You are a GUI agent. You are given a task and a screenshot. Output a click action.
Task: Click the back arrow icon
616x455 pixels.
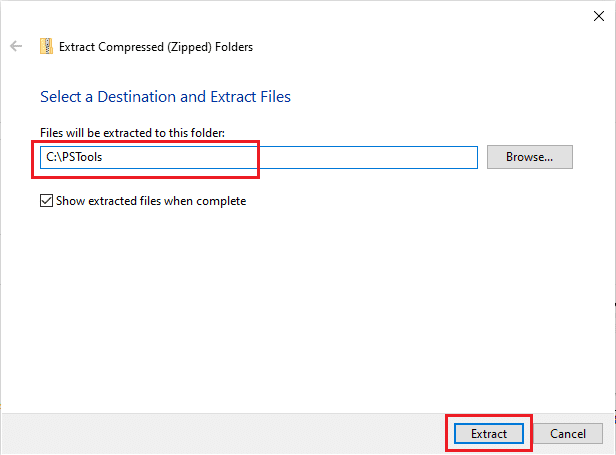pos(16,46)
